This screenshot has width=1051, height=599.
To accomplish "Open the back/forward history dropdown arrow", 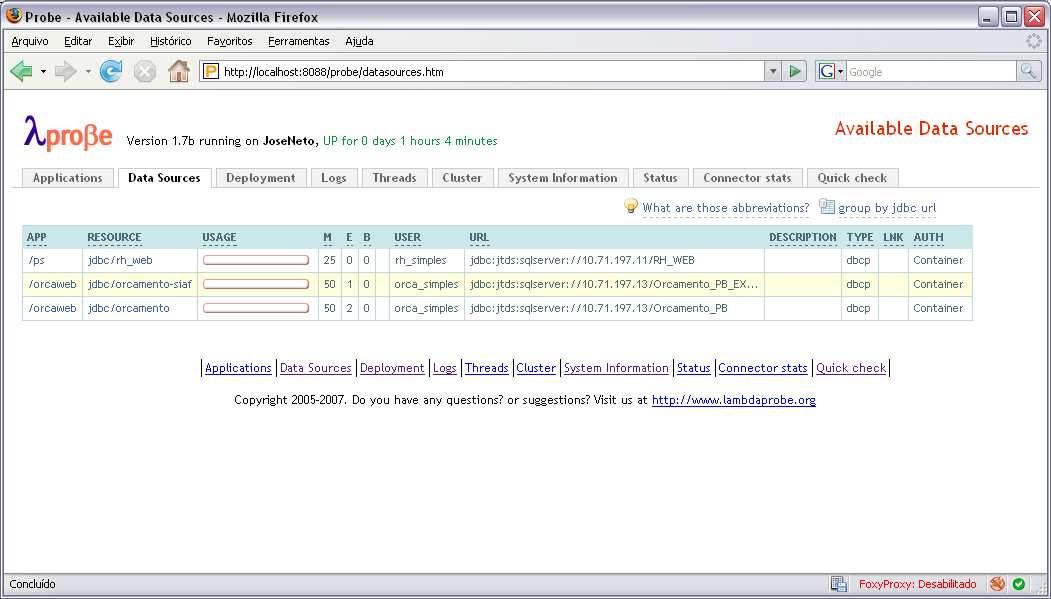I will coord(88,71).
